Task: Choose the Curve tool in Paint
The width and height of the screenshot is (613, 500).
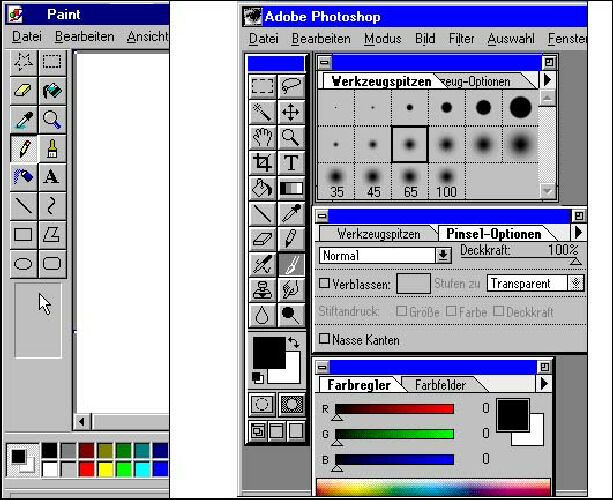Action: point(52,206)
